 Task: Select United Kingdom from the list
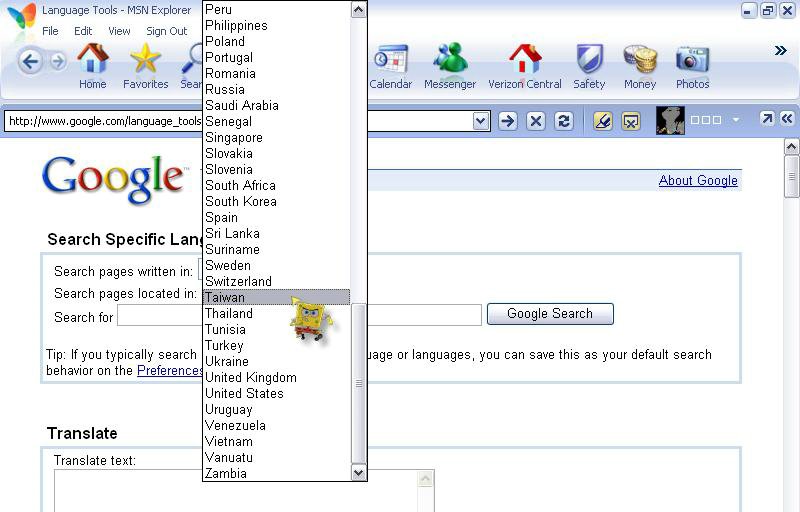pos(276,377)
